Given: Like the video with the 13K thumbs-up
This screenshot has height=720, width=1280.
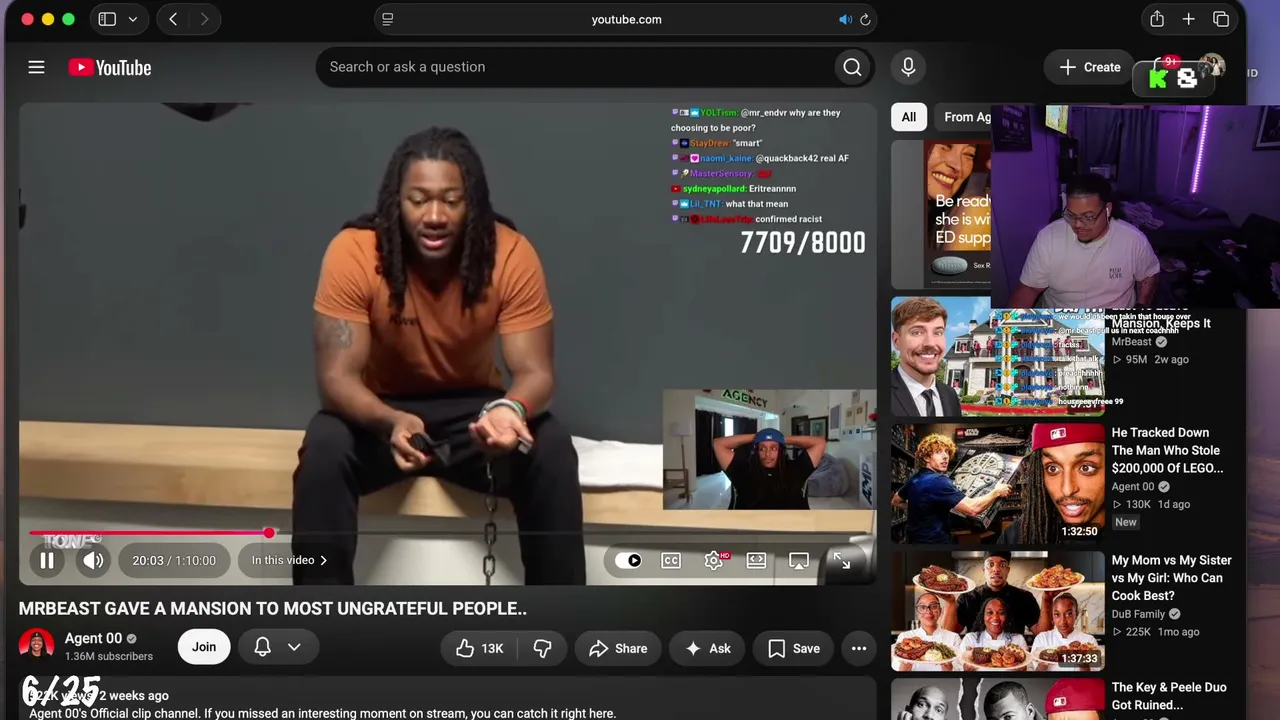Looking at the screenshot, I should tap(479, 648).
